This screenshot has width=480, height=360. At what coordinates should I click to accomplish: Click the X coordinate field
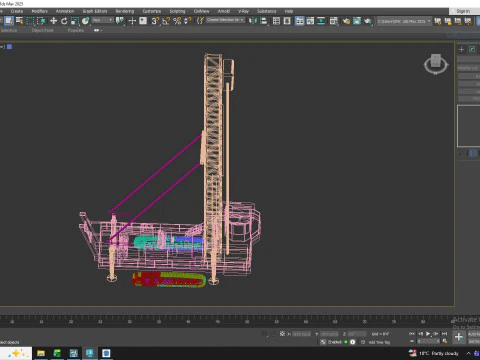coord(302,334)
